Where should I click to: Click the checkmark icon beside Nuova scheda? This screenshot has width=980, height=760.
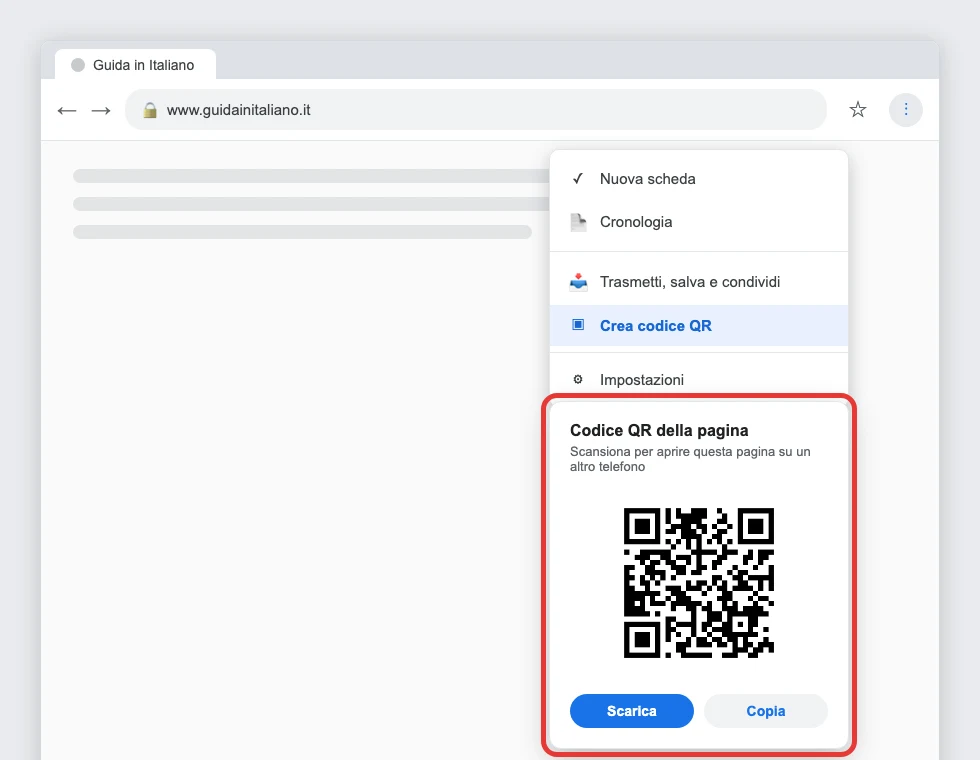[578, 179]
